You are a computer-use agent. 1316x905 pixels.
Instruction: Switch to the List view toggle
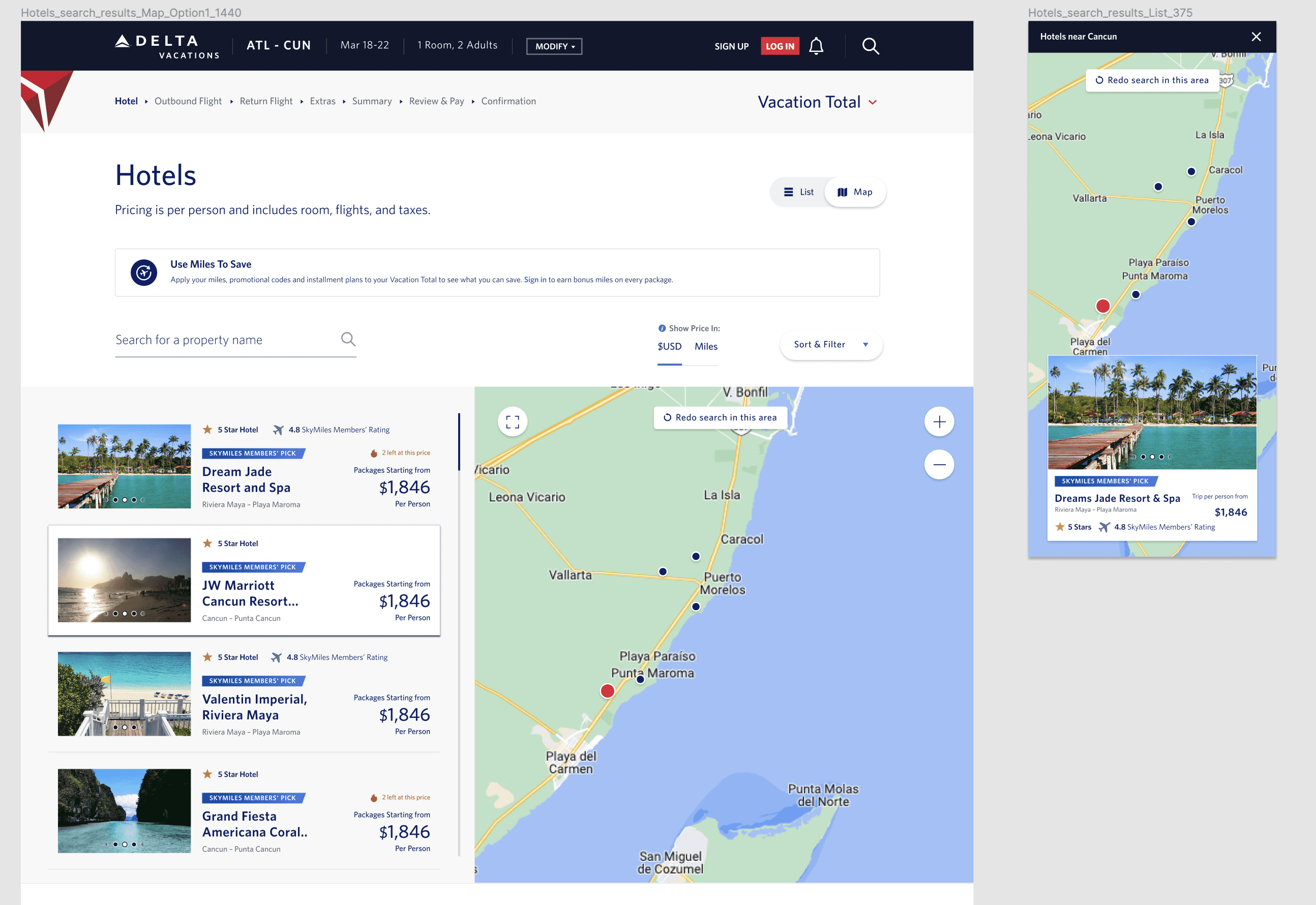(798, 192)
